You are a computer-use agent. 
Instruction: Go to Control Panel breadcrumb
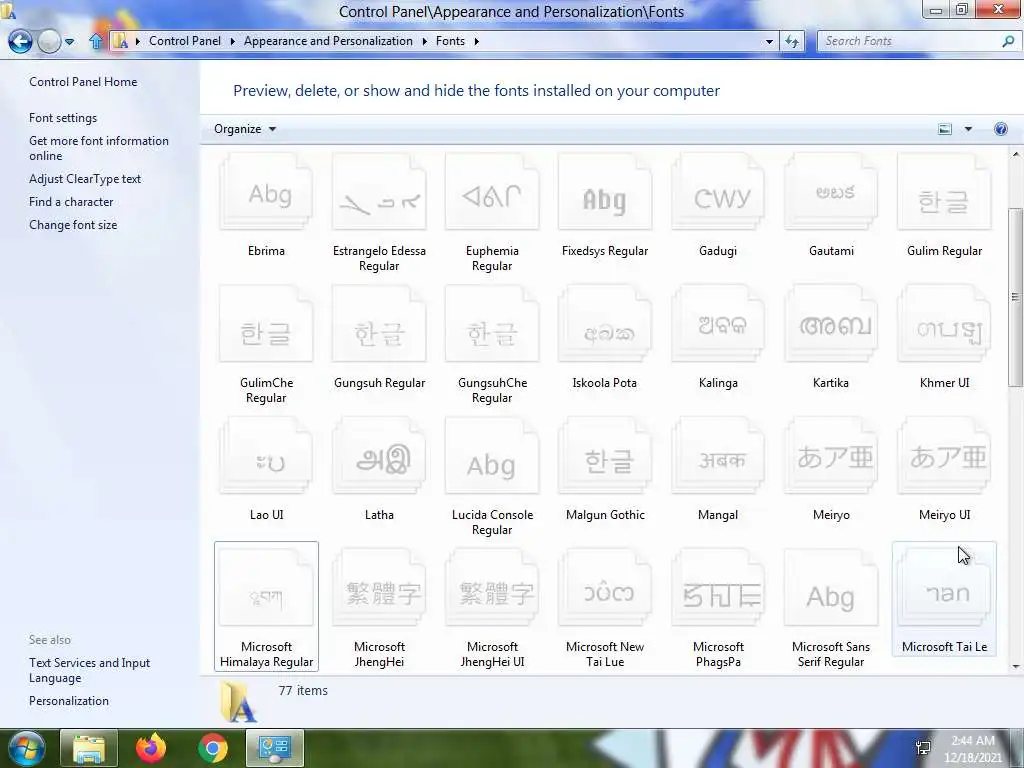pyautogui.click(x=185, y=41)
